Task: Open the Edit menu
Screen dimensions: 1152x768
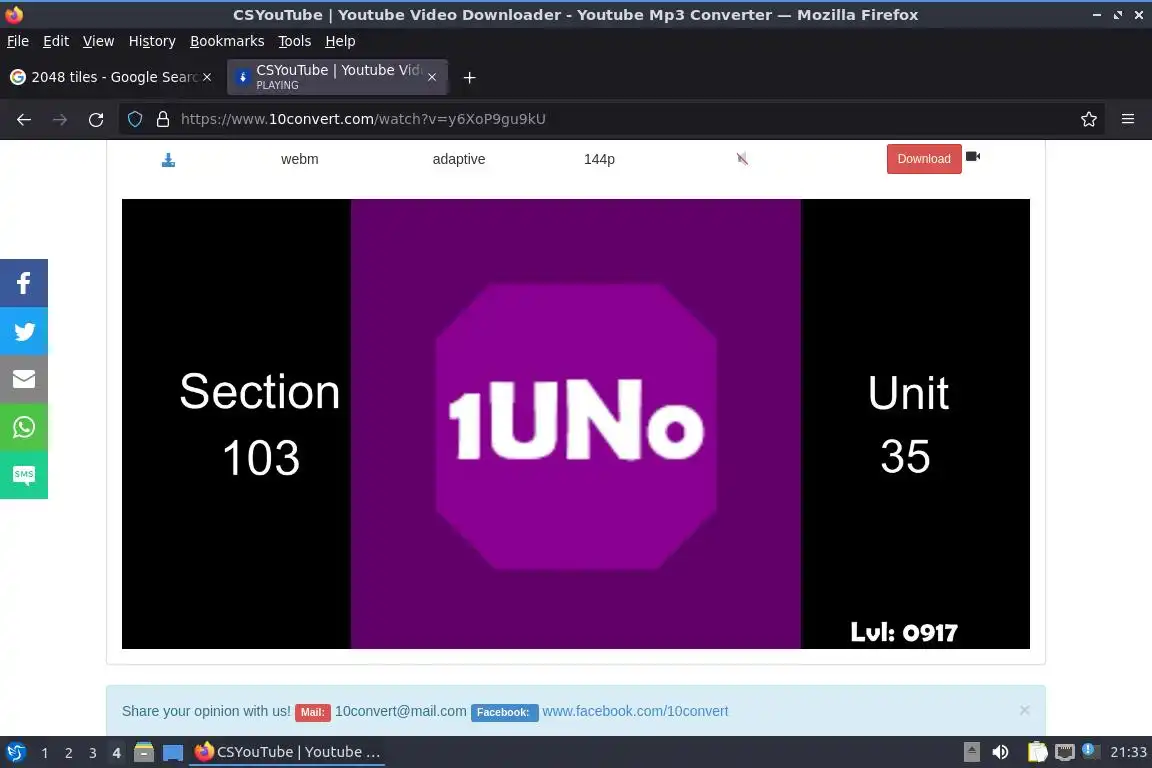Action: [56, 41]
